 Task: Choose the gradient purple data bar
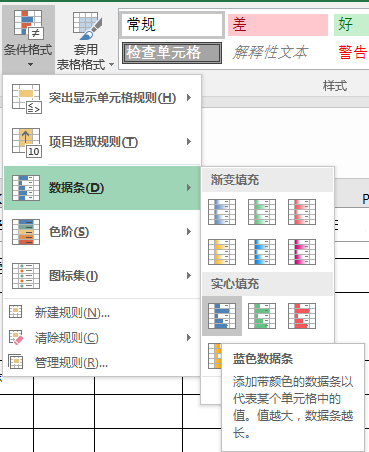tap(302, 252)
